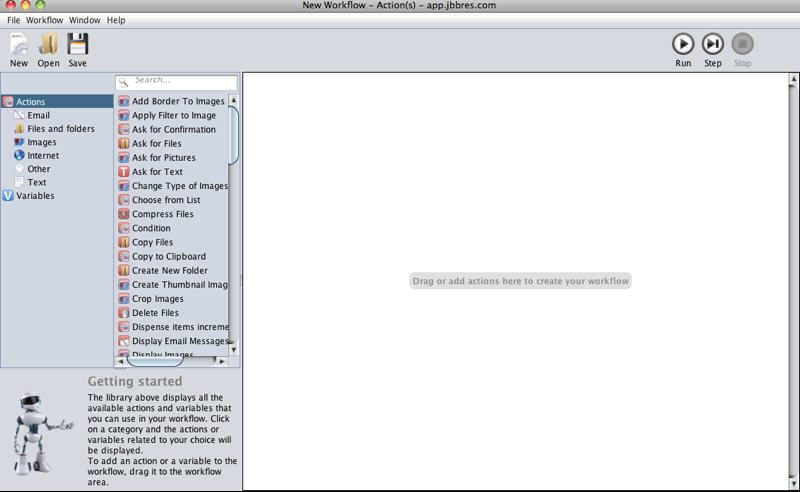The height and width of the screenshot is (492, 800).
Task: Click the action list scroll-up arrow
Action: pos(234,100)
